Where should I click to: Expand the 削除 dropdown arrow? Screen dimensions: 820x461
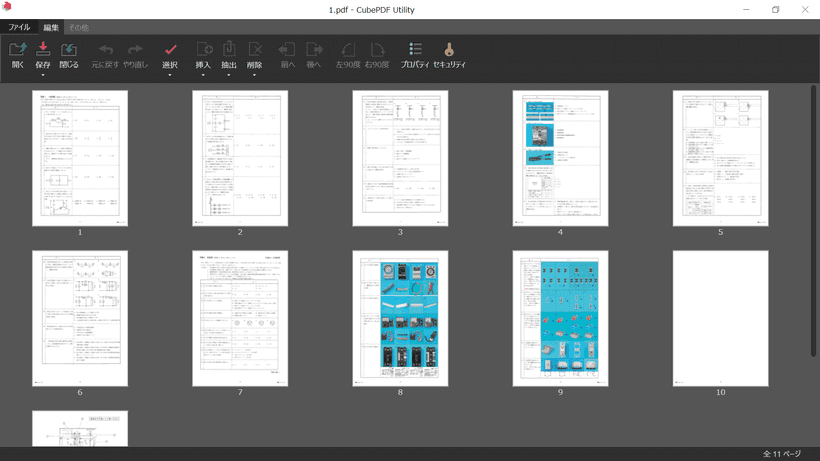click(x=255, y=75)
